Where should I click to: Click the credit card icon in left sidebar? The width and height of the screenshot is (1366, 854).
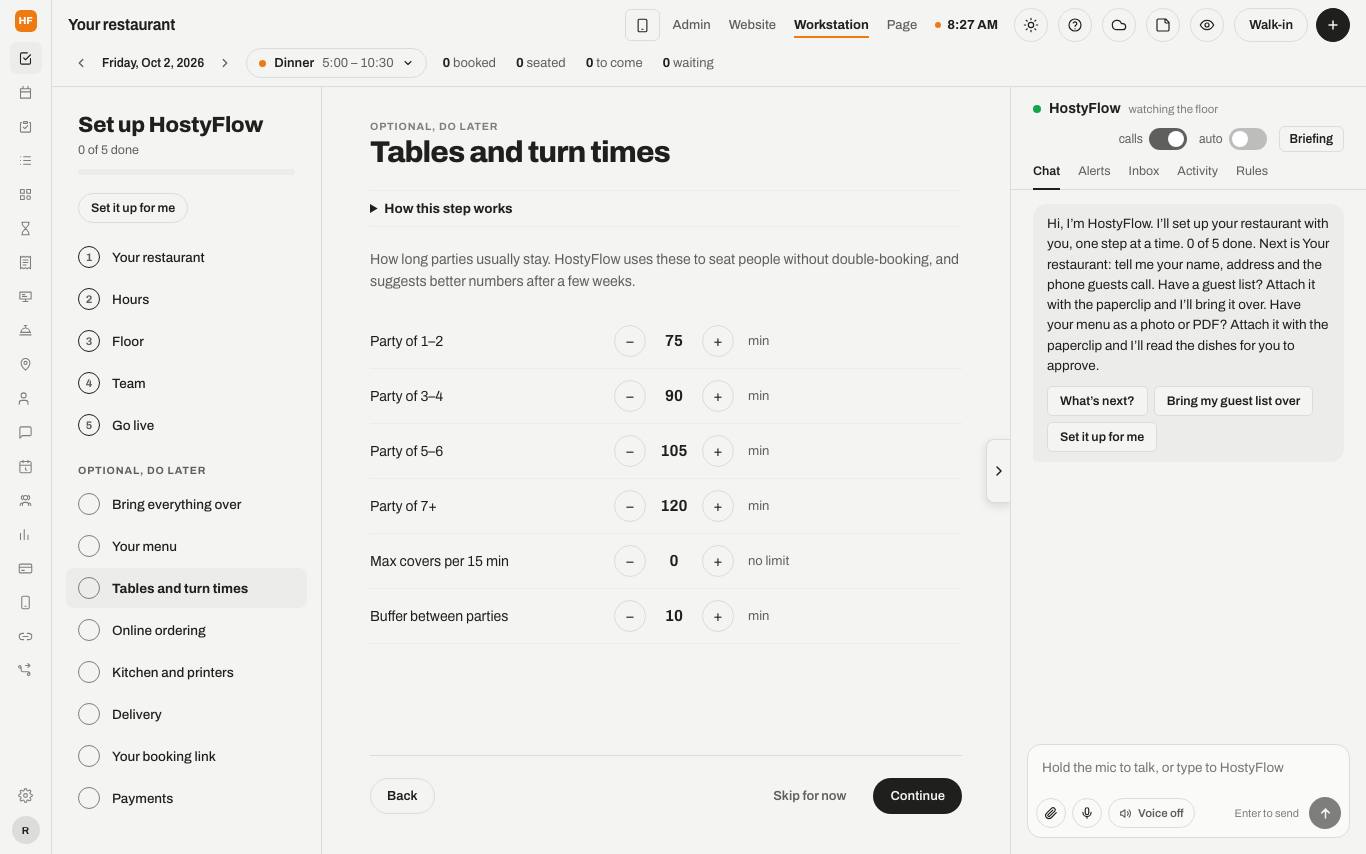pyautogui.click(x=25, y=569)
